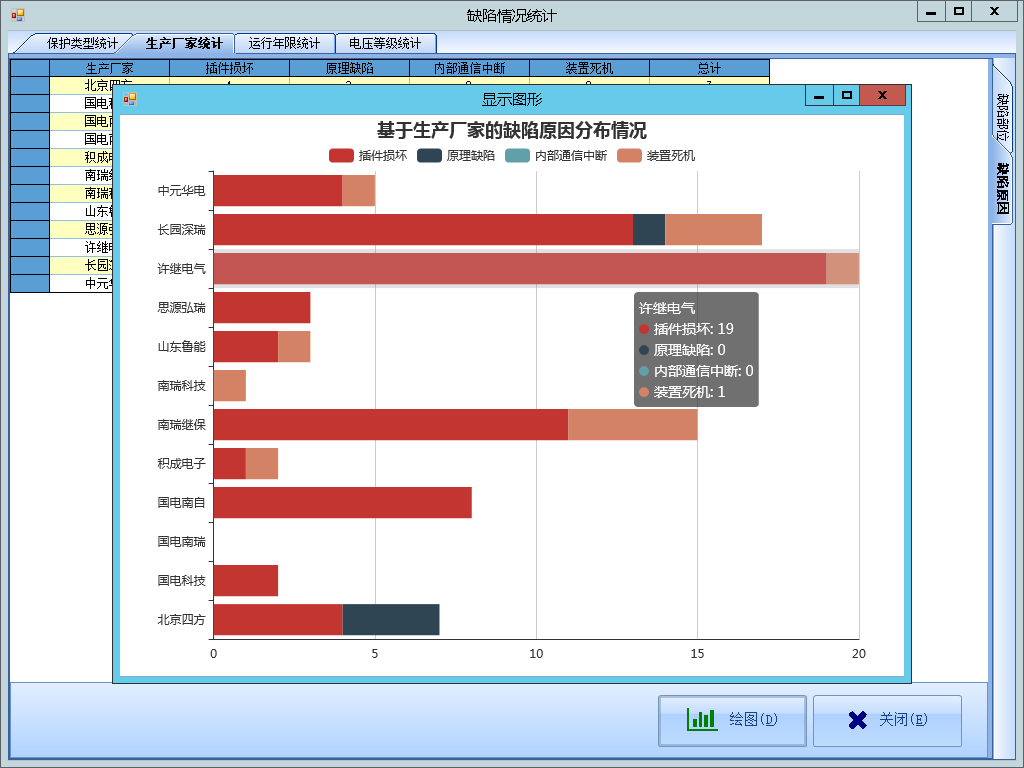Click the dark blue legend swatch for 原理缺陷
Image resolution: width=1024 pixels, height=768 pixels.
coord(428,155)
